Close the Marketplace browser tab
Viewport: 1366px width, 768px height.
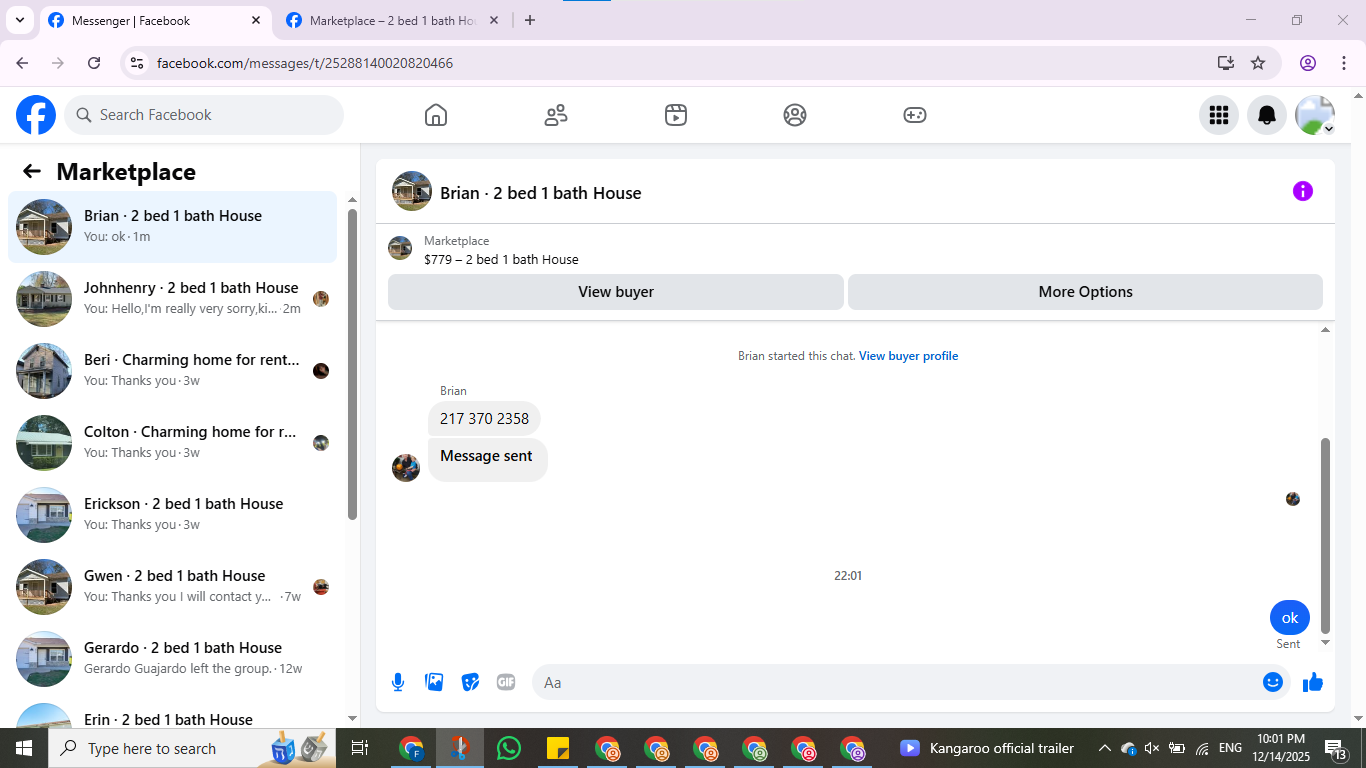pos(493,20)
